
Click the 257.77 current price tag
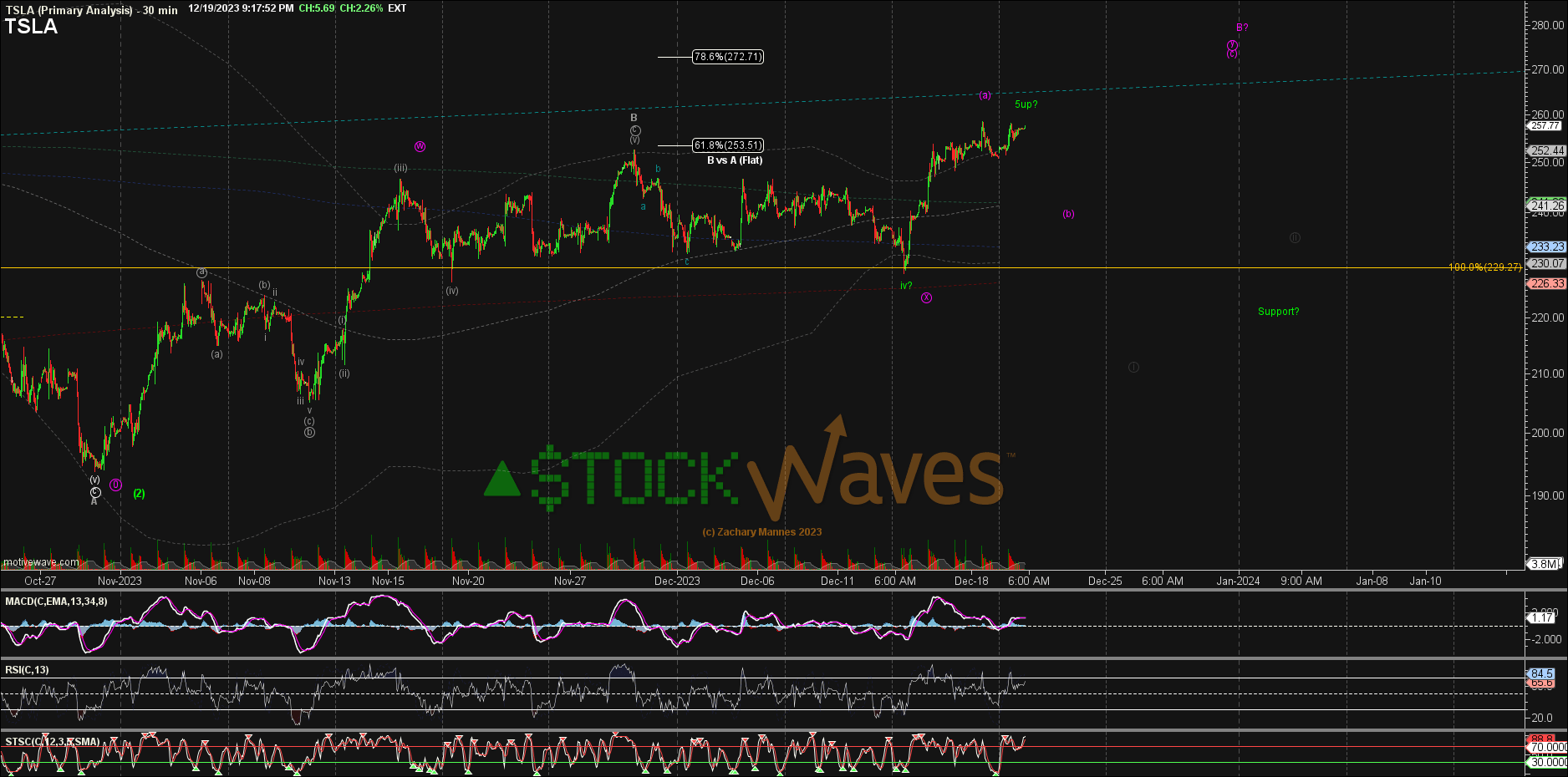(1545, 125)
